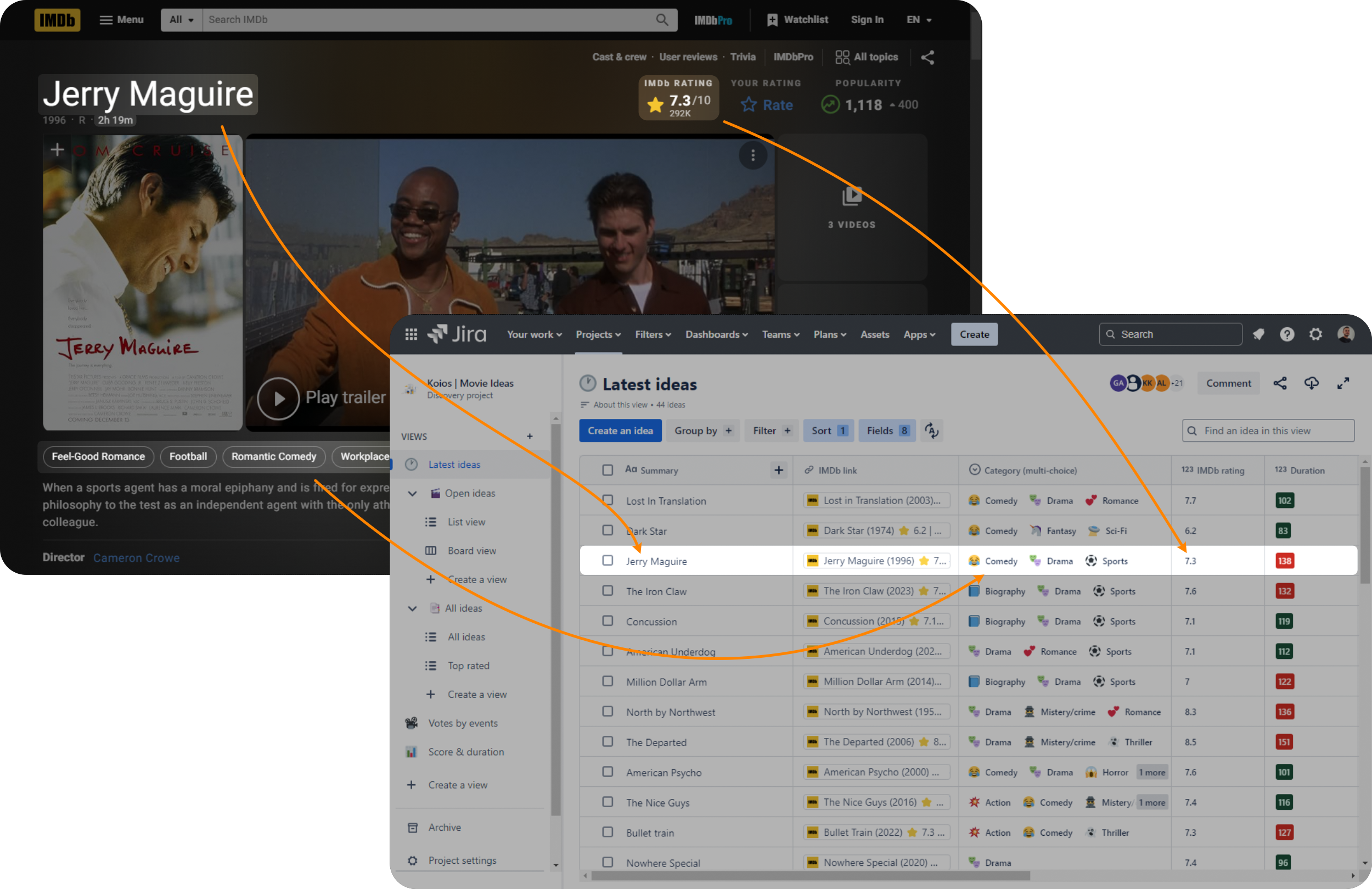Check the Concussion row checkbox

pos(608,622)
